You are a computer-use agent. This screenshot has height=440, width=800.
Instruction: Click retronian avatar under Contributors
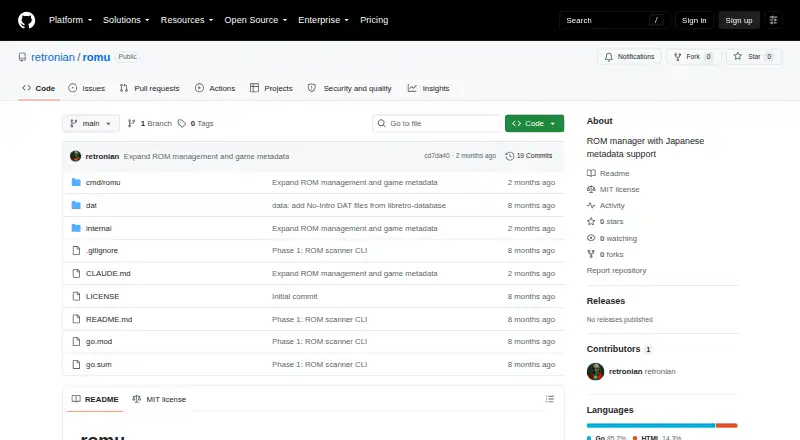[595, 372]
